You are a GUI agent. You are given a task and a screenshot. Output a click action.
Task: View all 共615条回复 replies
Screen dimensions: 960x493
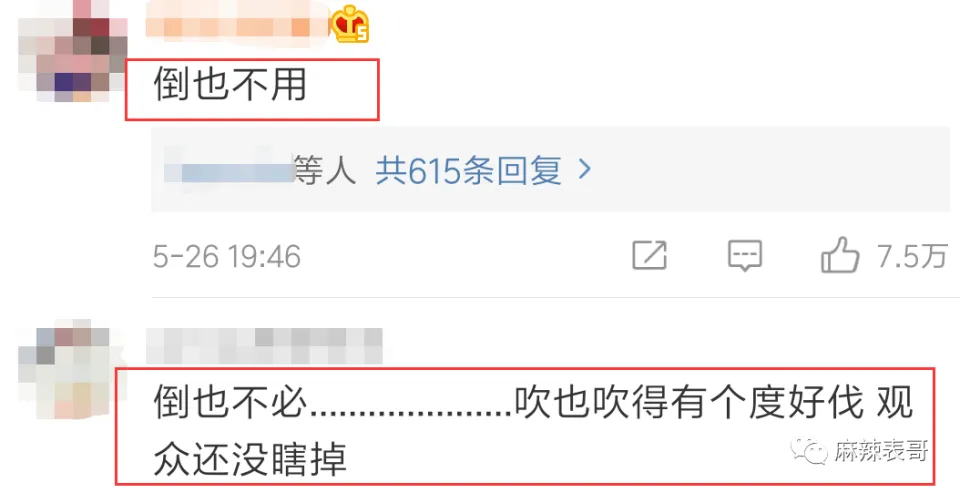pos(468,170)
